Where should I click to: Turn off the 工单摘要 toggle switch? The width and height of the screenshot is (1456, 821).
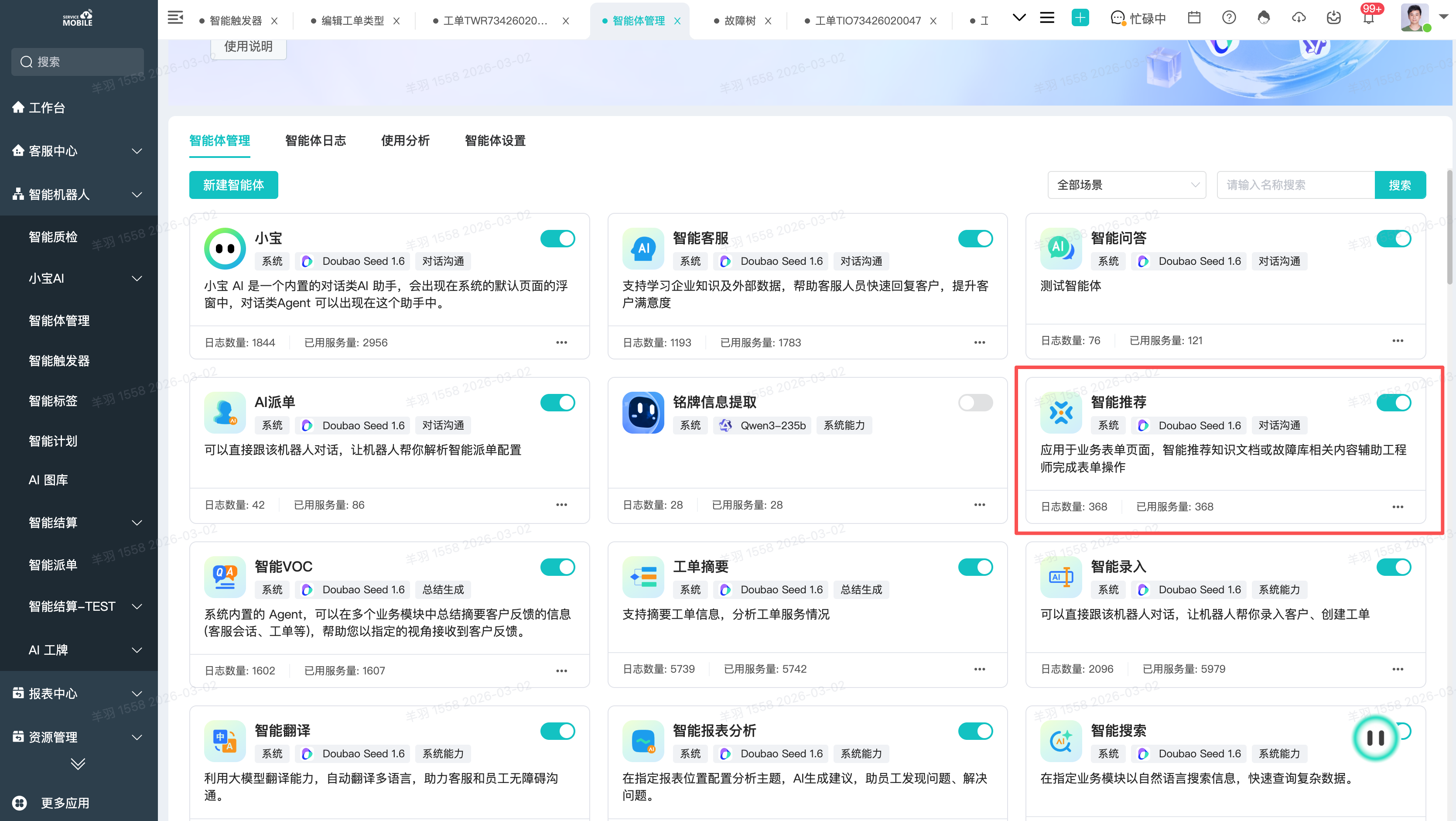975,567
